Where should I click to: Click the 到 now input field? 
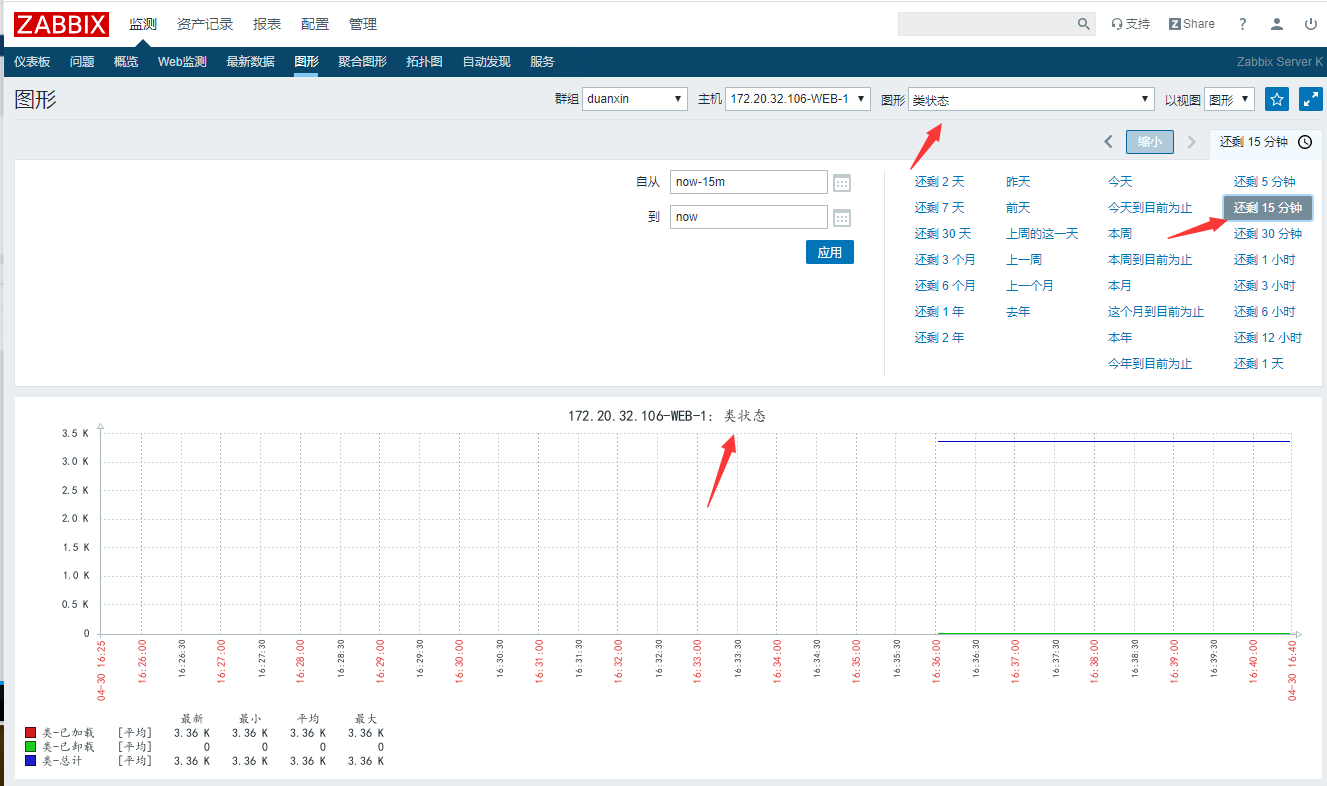coord(749,217)
